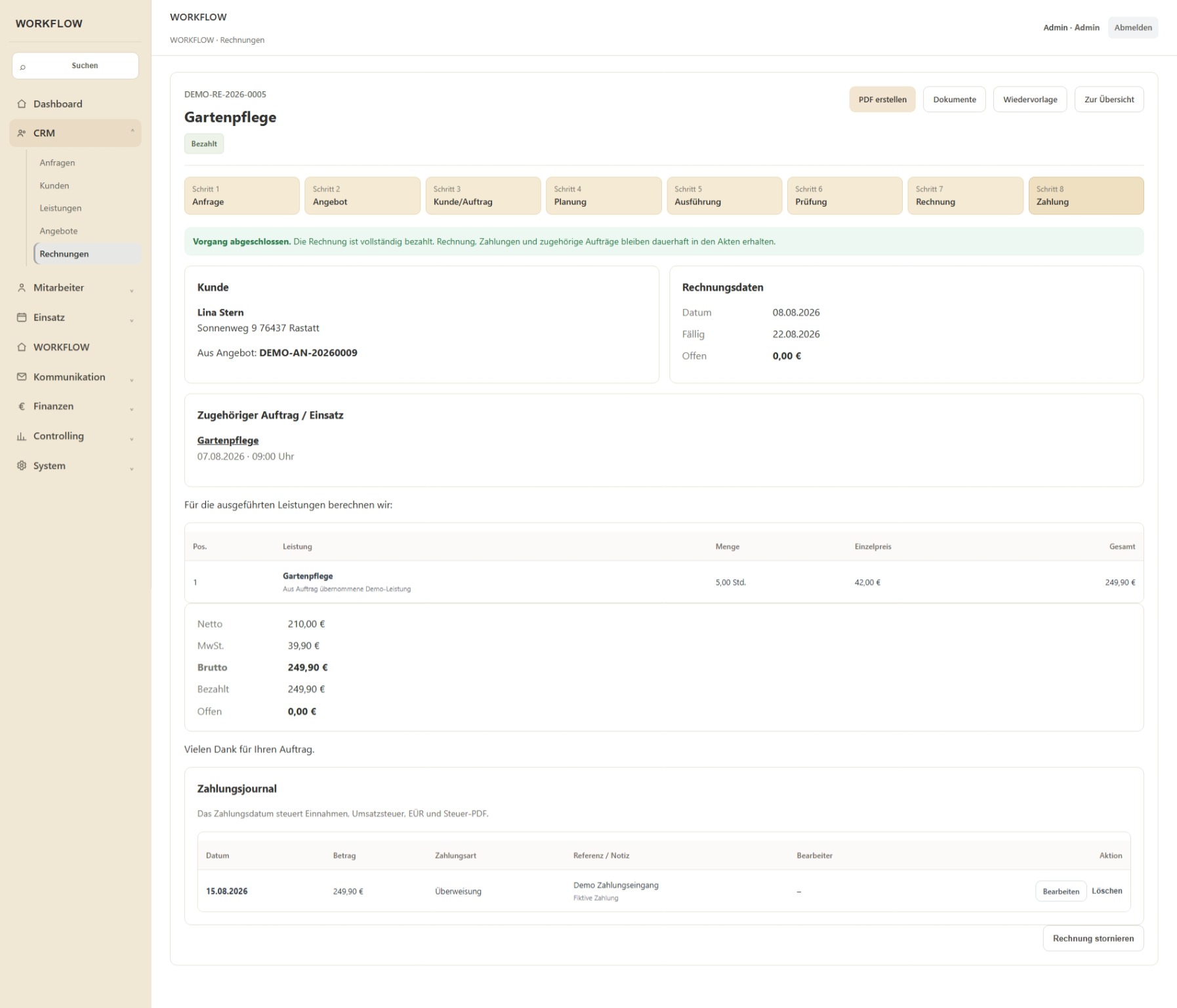The height and width of the screenshot is (1008, 1177).
Task: Expand the Controlling menu chevron
Action: (132, 438)
